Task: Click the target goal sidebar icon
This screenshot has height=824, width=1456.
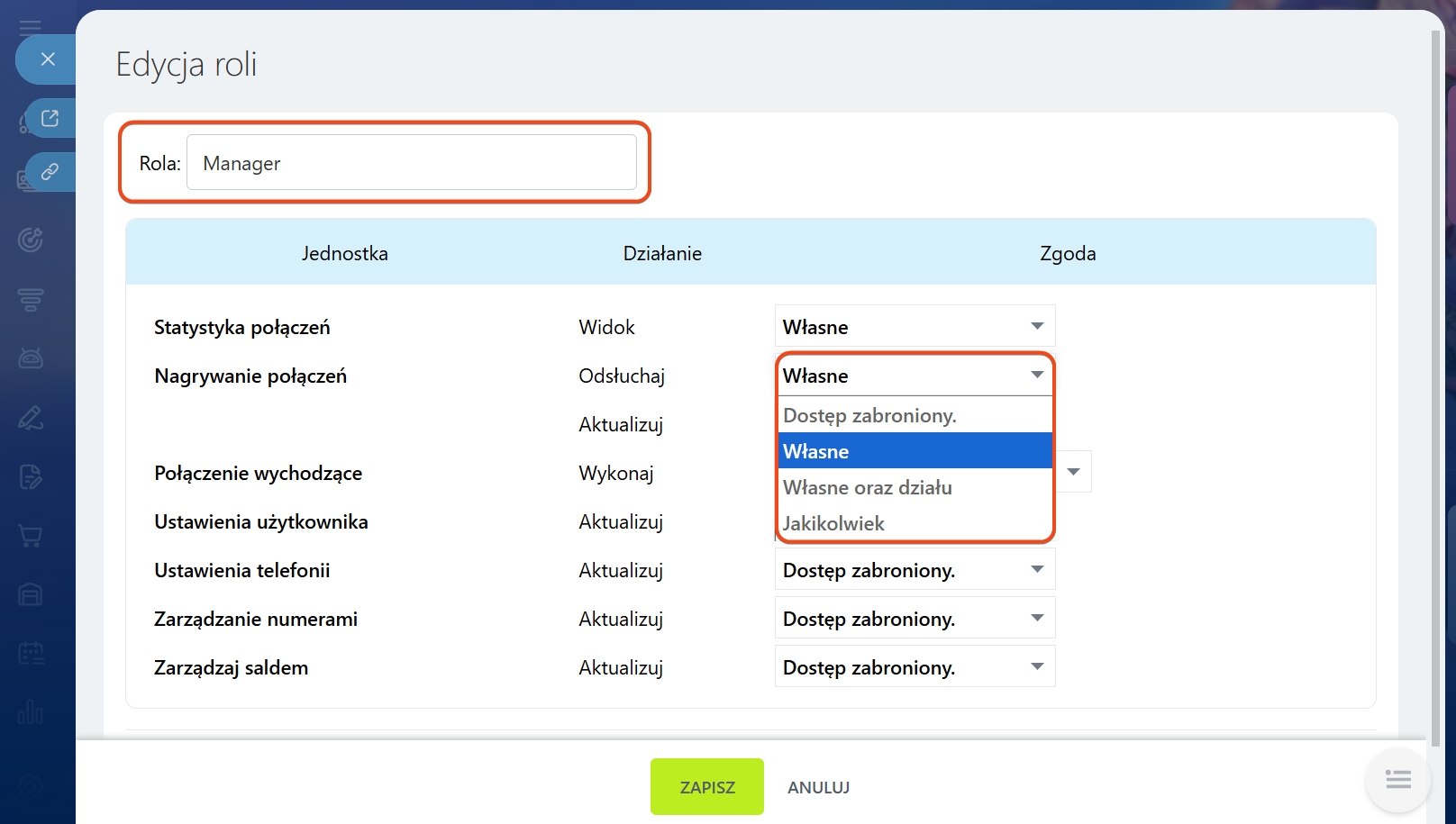Action: pos(31,240)
